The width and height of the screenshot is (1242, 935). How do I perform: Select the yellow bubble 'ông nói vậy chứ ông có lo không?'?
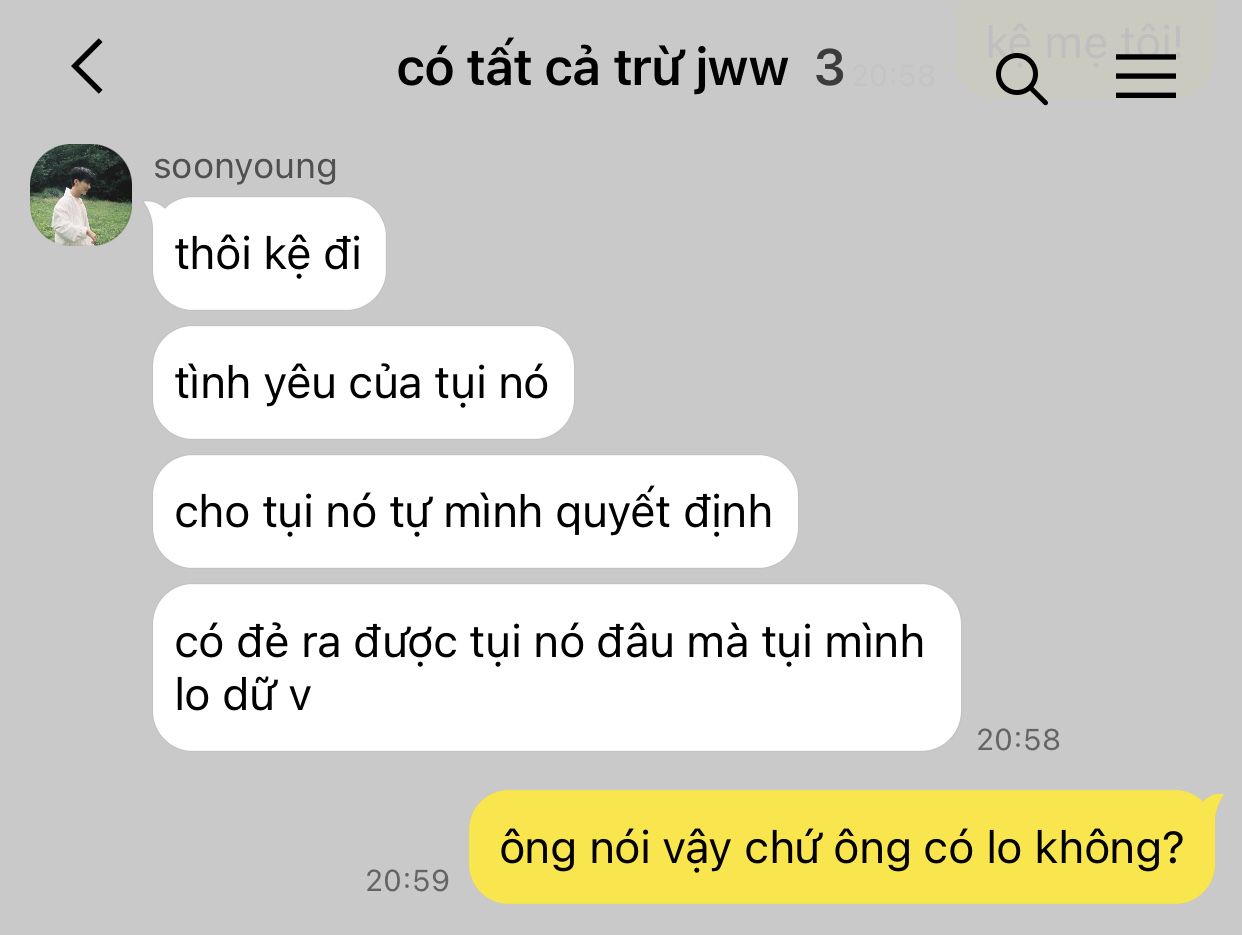(842, 847)
